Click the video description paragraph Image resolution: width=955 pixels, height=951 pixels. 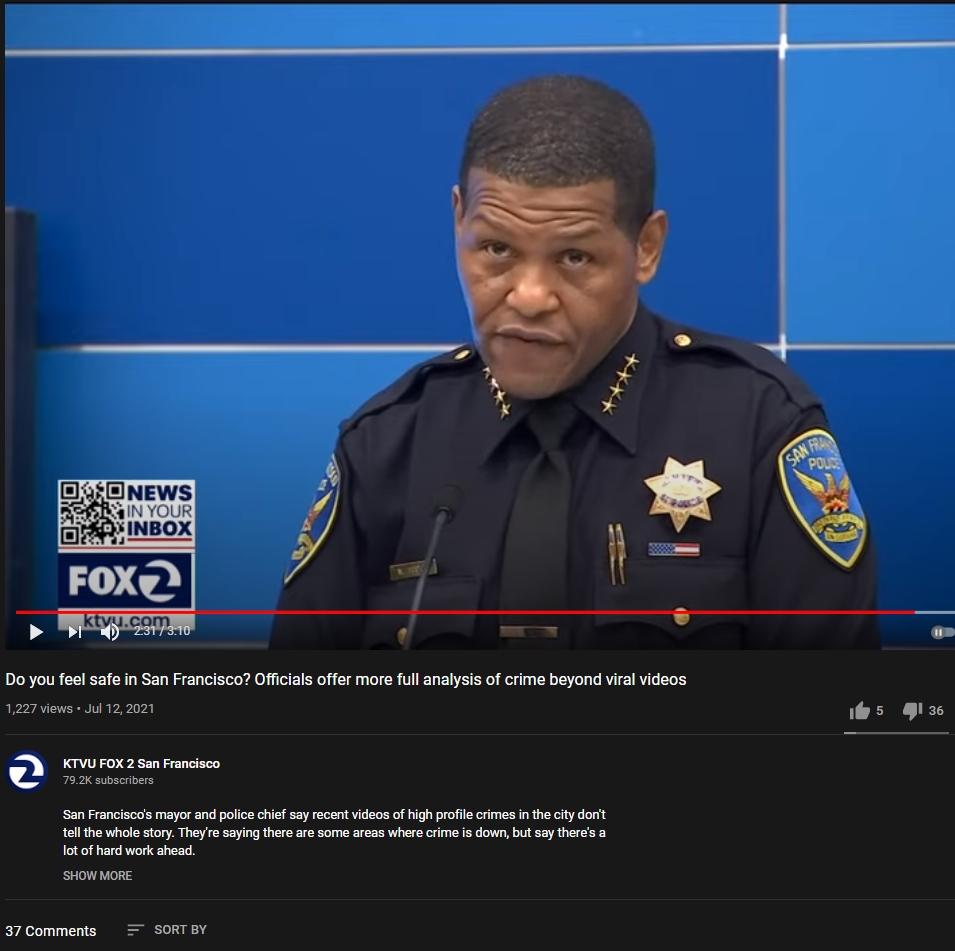coord(334,832)
